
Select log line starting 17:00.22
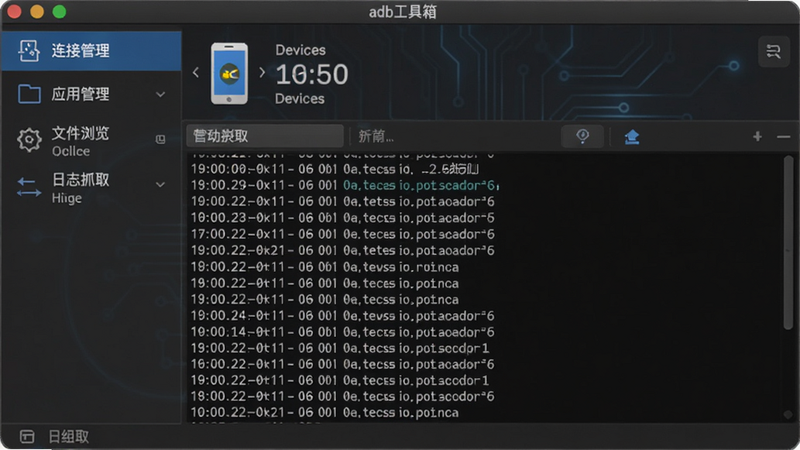342,234
